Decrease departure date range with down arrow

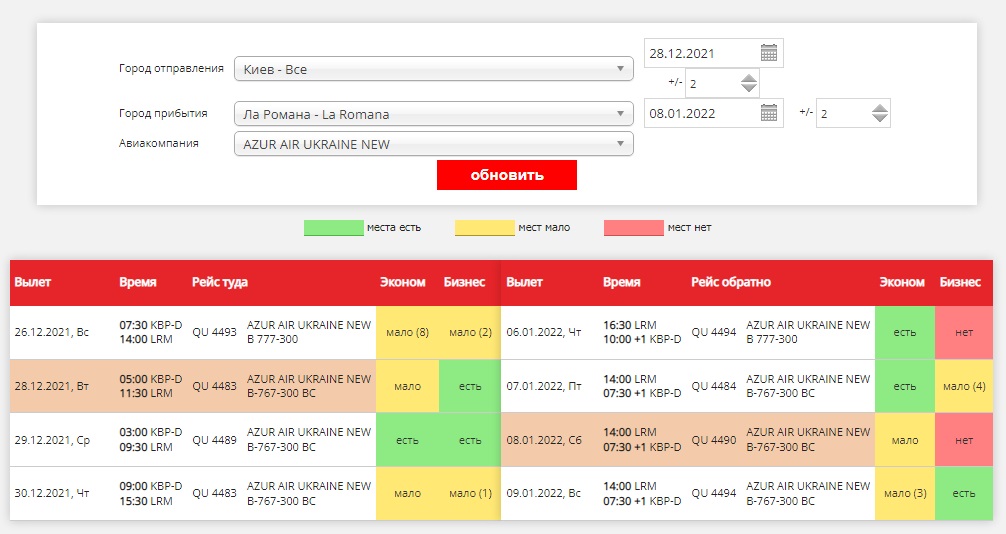[747, 89]
